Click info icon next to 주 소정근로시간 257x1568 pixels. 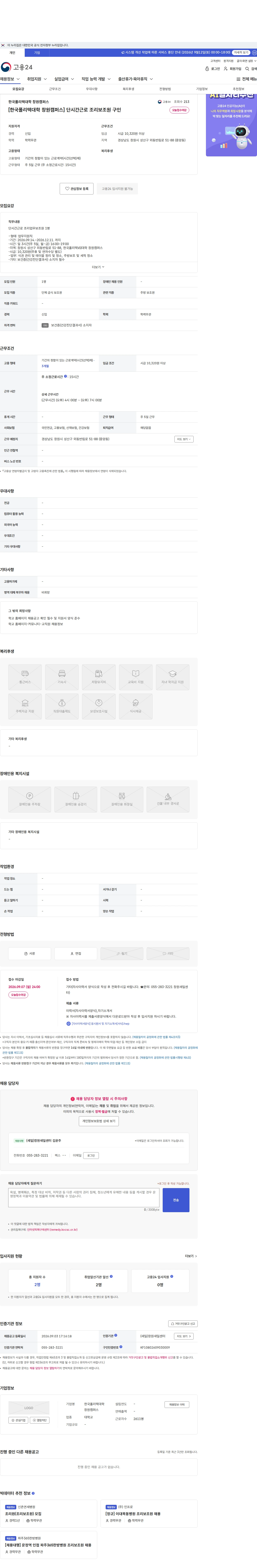(66, 376)
